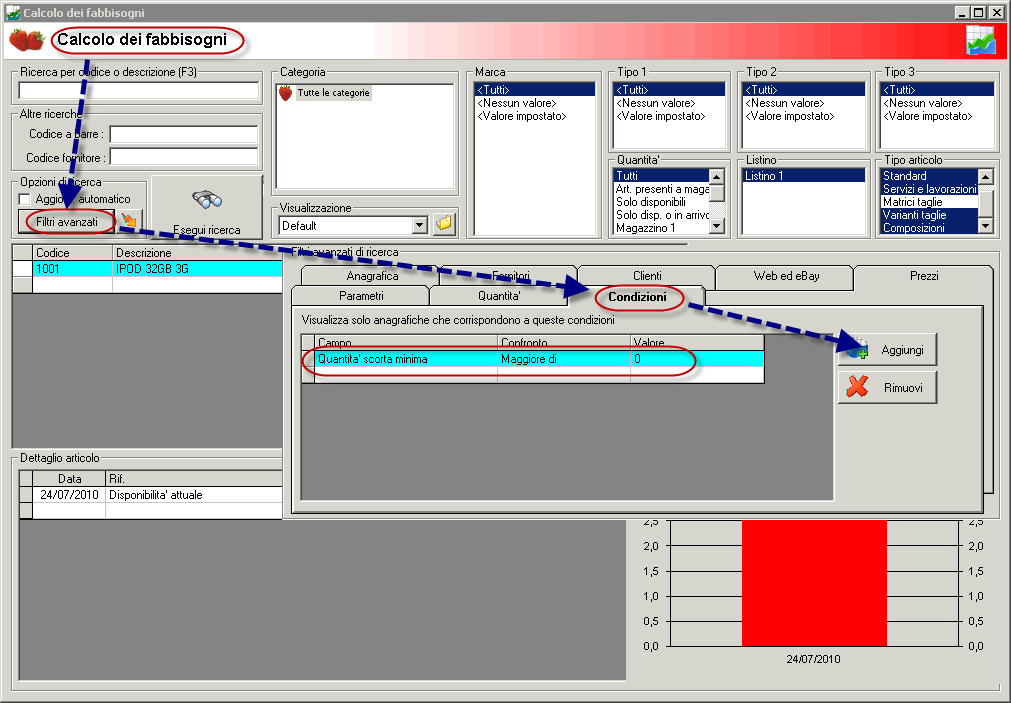Select Magazzino 1 in Quantita' list
The height and width of the screenshot is (703, 1011).
(661, 228)
